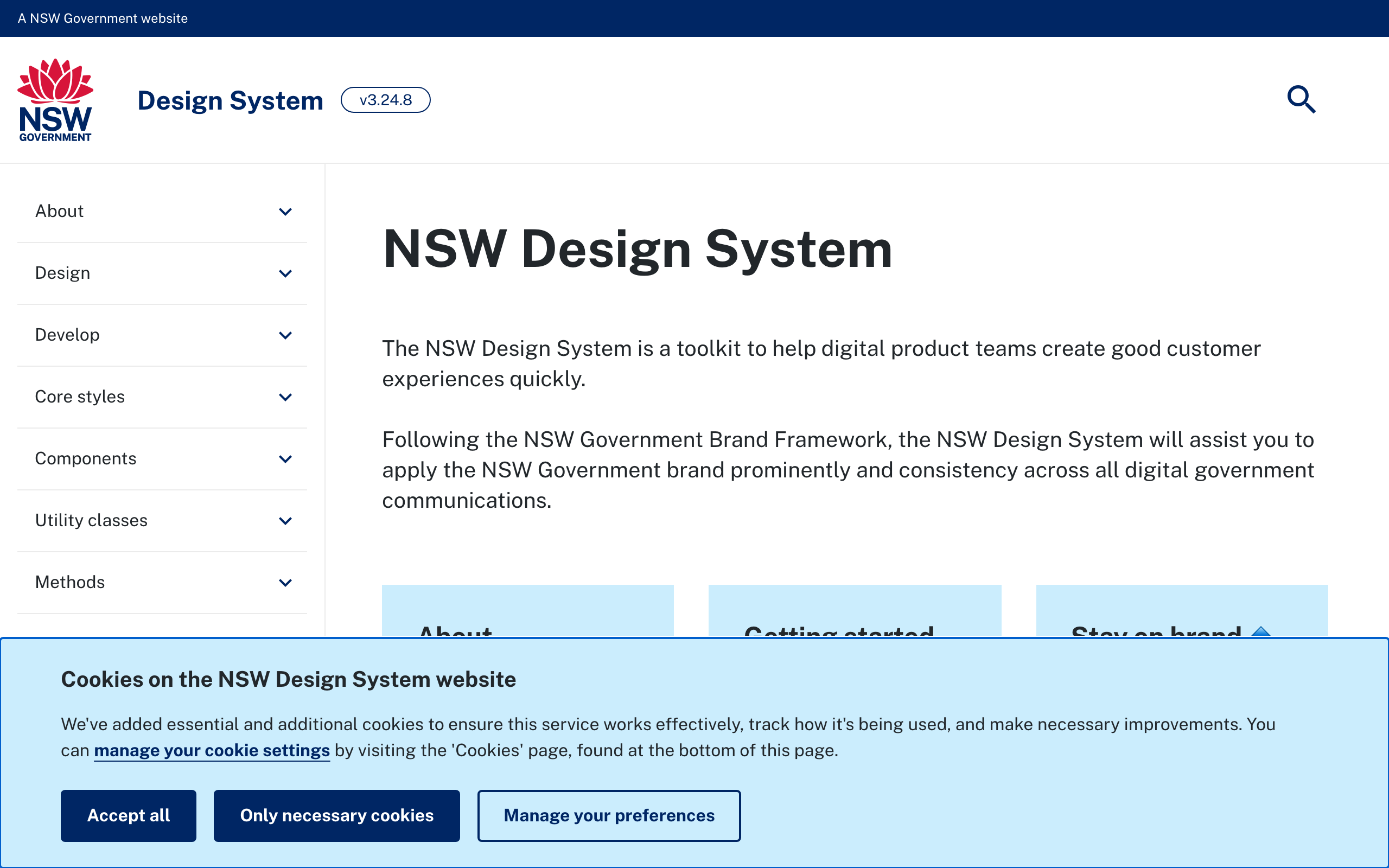
Task: Open the Develop navigation item
Action: 162,335
